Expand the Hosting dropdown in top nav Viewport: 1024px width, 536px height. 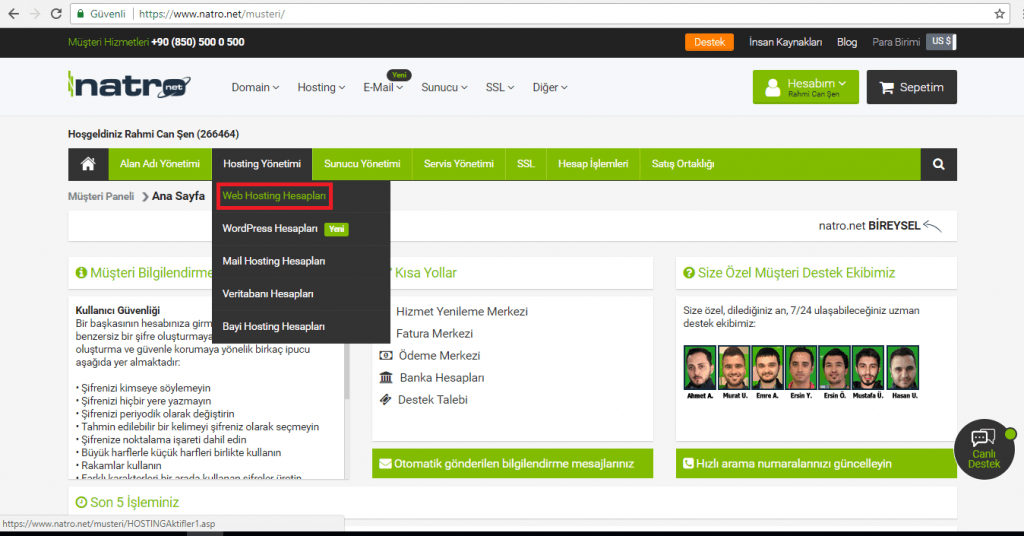click(321, 87)
